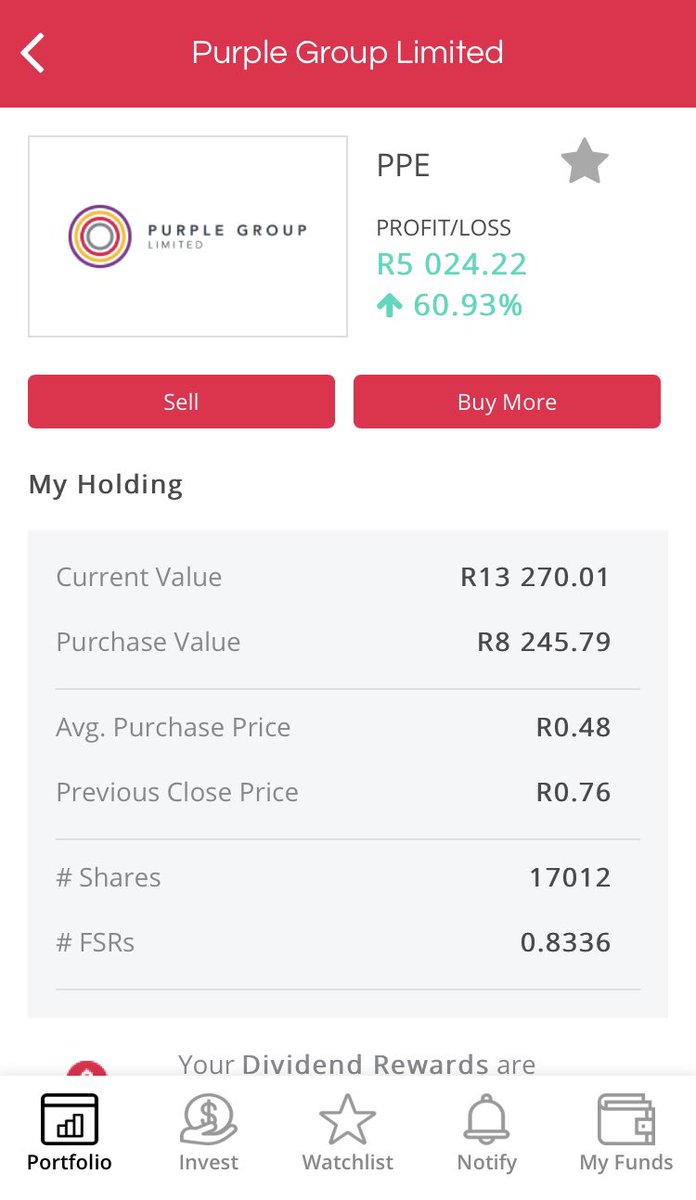Image resolution: width=696 pixels, height=1200 pixels.
Task: Tap the Previous Close Price row
Action: (x=347, y=792)
